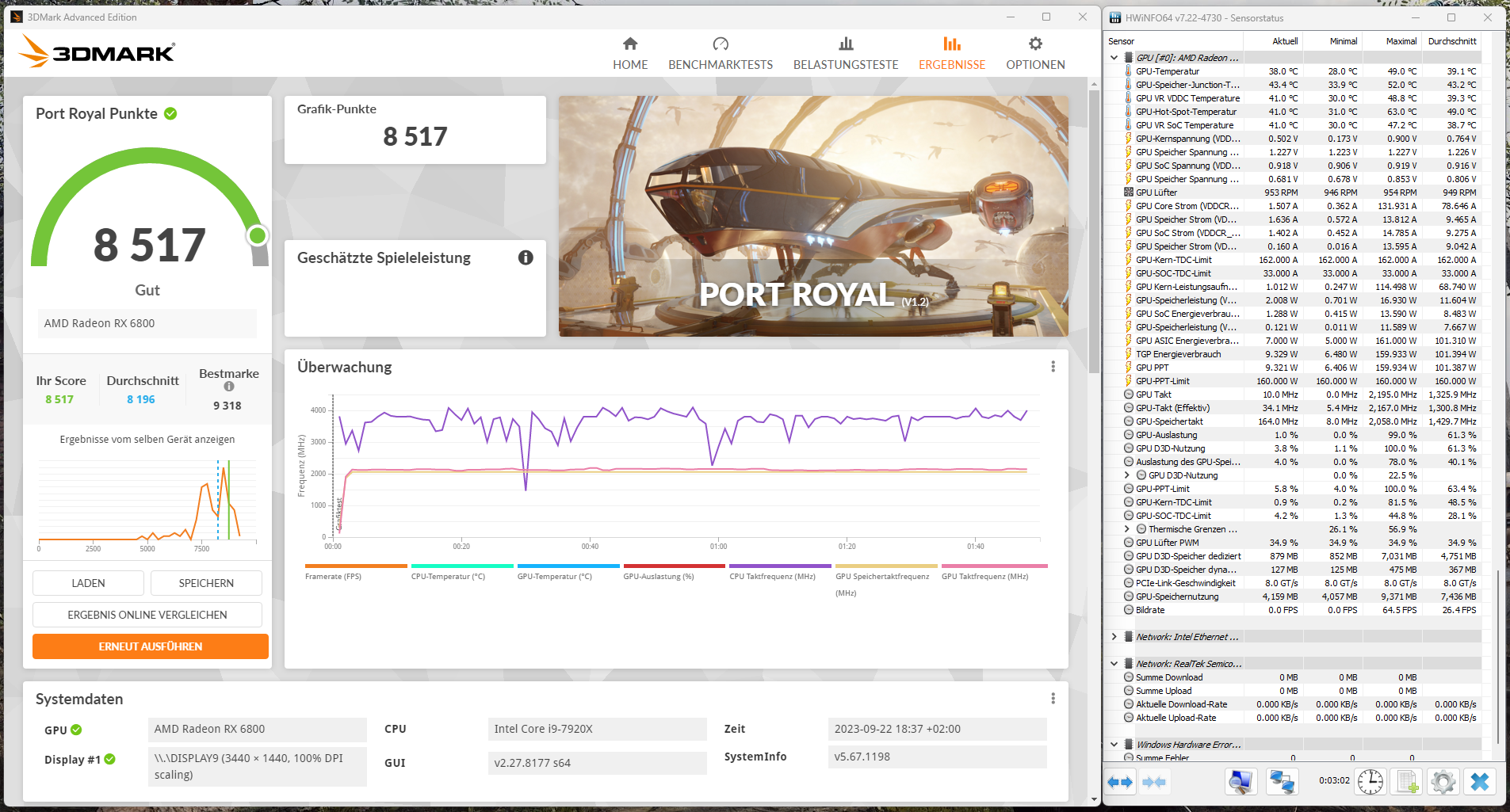Screen dimensions: 1510x812
Task: Toggle the pink GPU Taktfrequenz legend swatch
Action: pyautogui.click(x=995, y=566)
